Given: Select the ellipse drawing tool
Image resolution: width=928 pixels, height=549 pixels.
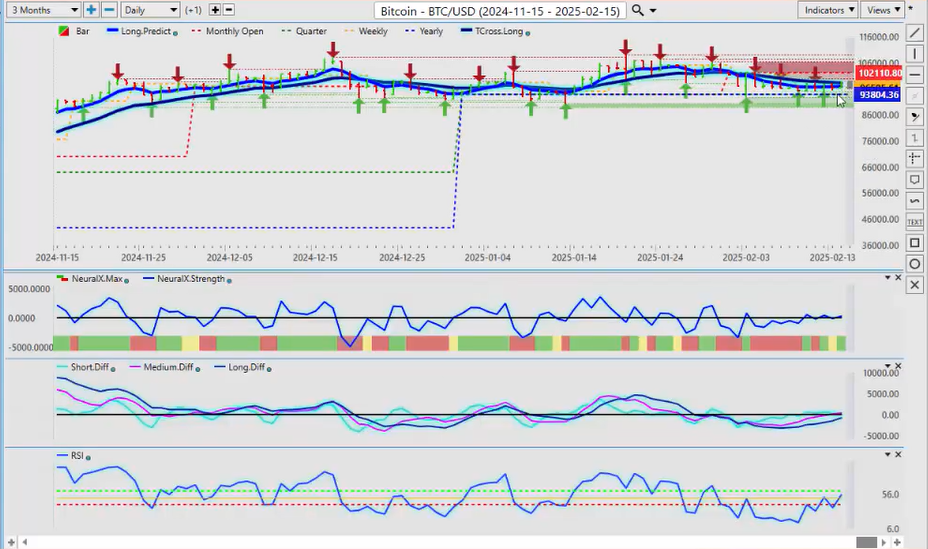Looking at the screenshot, I should (x=915, y=264).
